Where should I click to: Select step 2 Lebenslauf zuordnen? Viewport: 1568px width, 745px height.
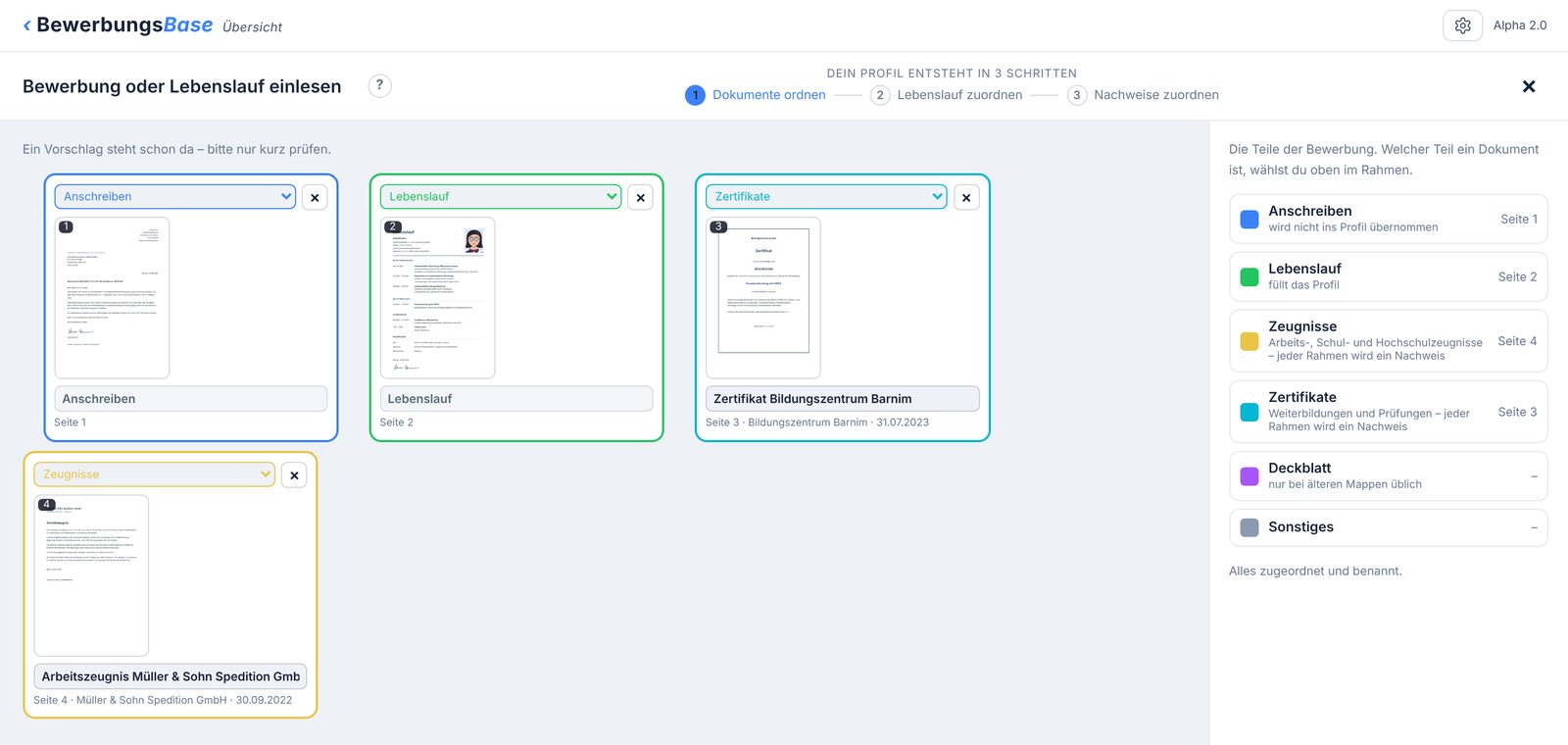pos(947,95)
